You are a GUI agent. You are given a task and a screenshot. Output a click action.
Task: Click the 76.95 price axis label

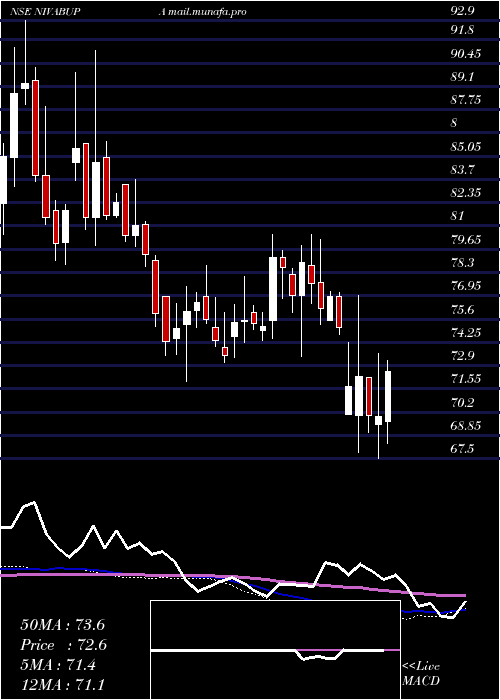[466, 286]
